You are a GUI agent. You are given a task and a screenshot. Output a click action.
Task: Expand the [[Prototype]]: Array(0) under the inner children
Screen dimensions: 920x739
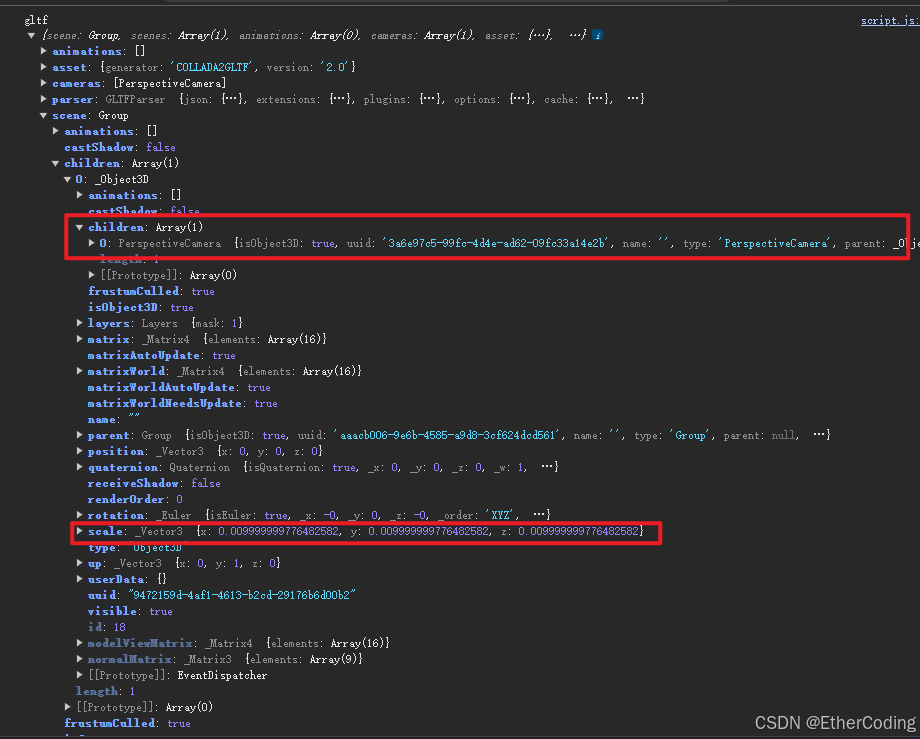point(92,275)
